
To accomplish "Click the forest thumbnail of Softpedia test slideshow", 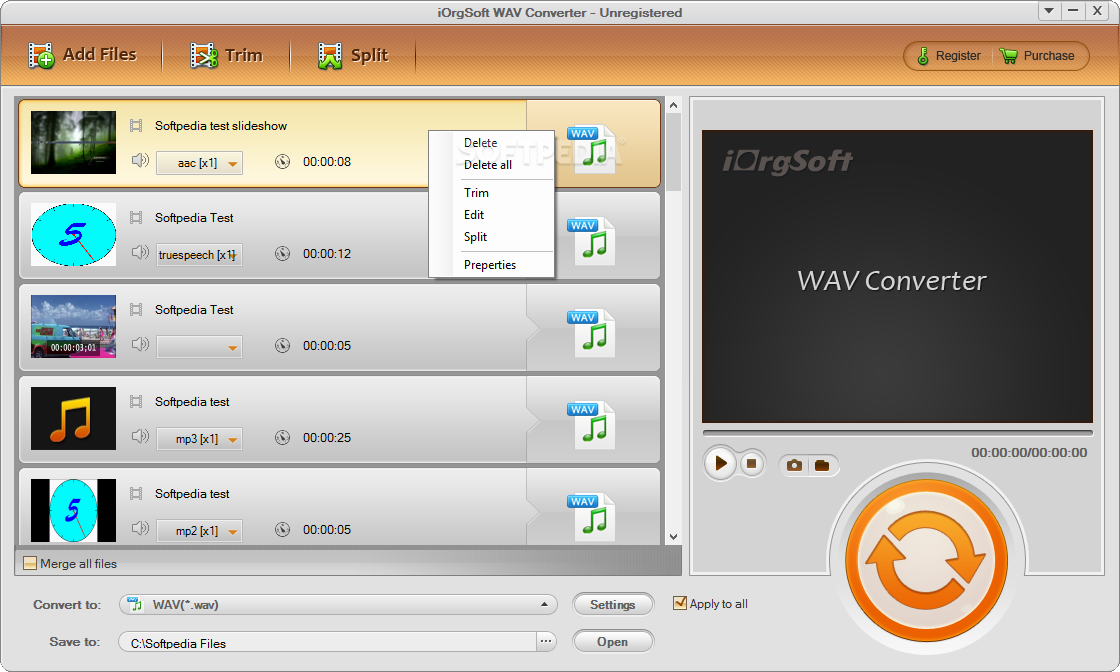I will click(x=74, y=142).
